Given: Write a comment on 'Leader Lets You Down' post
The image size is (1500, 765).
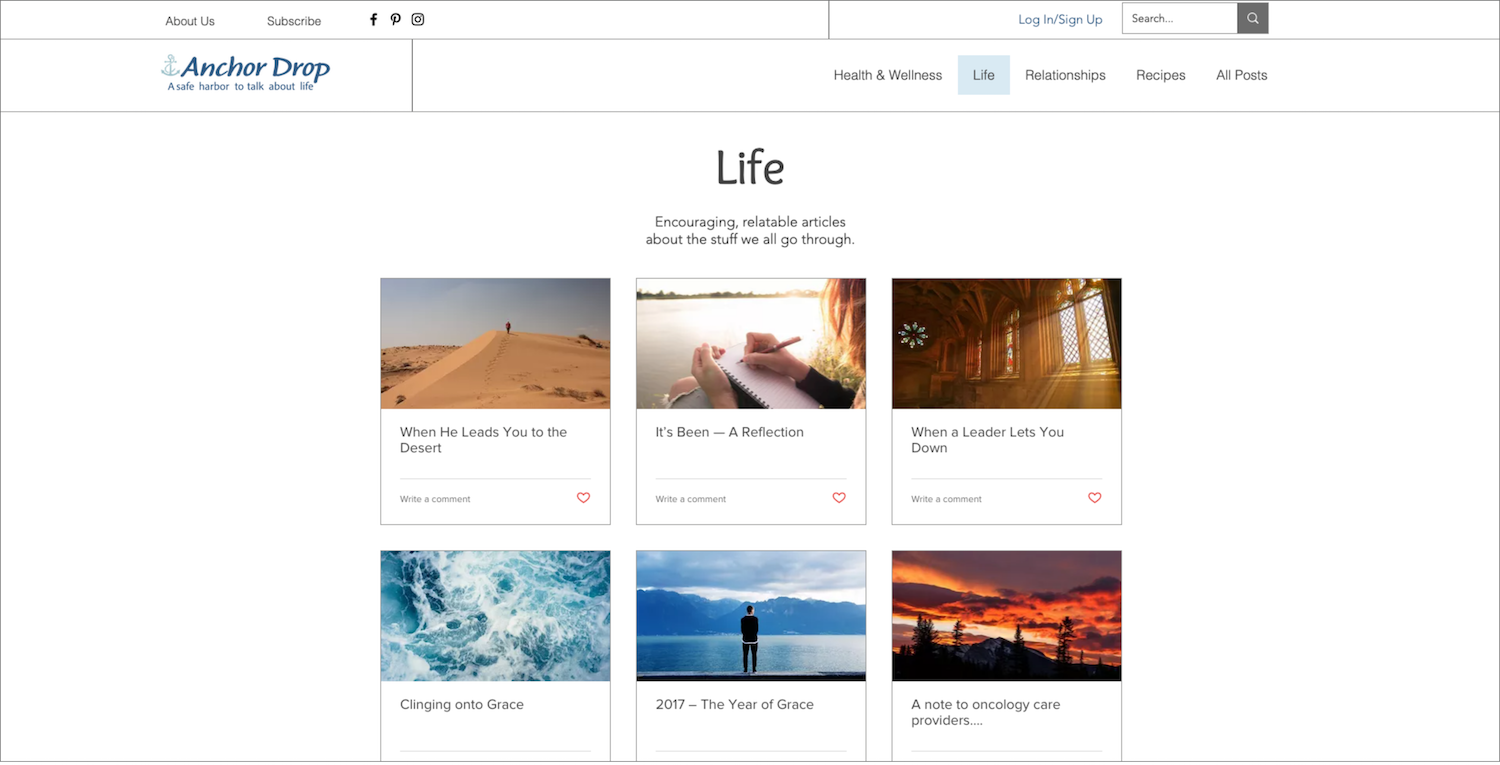Looking at the screenshot, I should (947, 499).
